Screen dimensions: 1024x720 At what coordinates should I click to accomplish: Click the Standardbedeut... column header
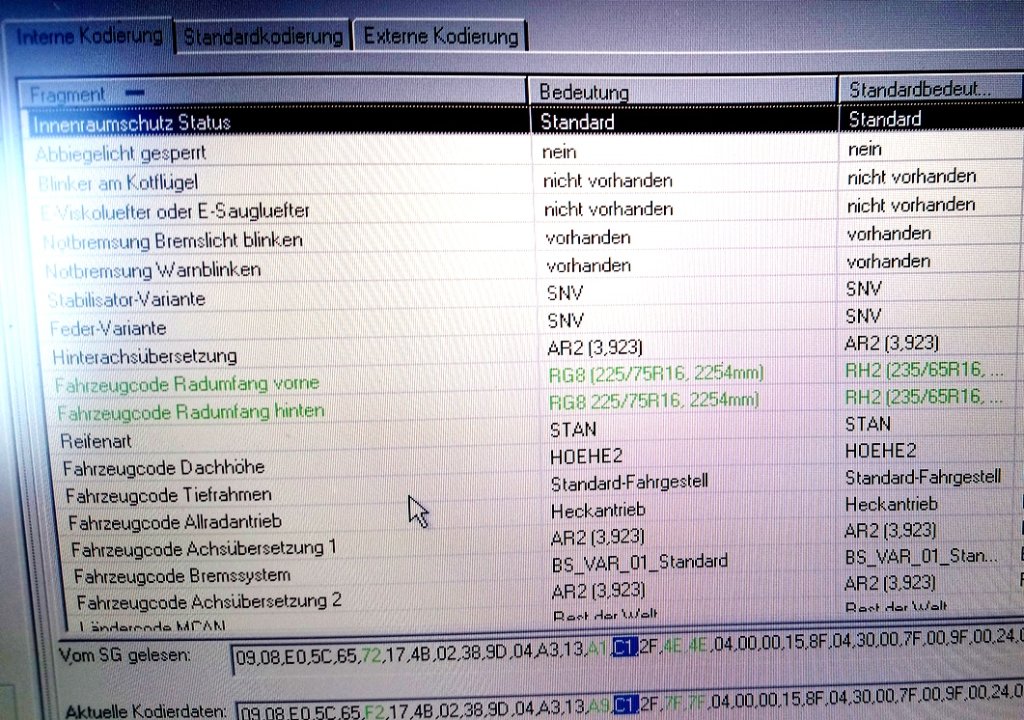pos(920,89)
